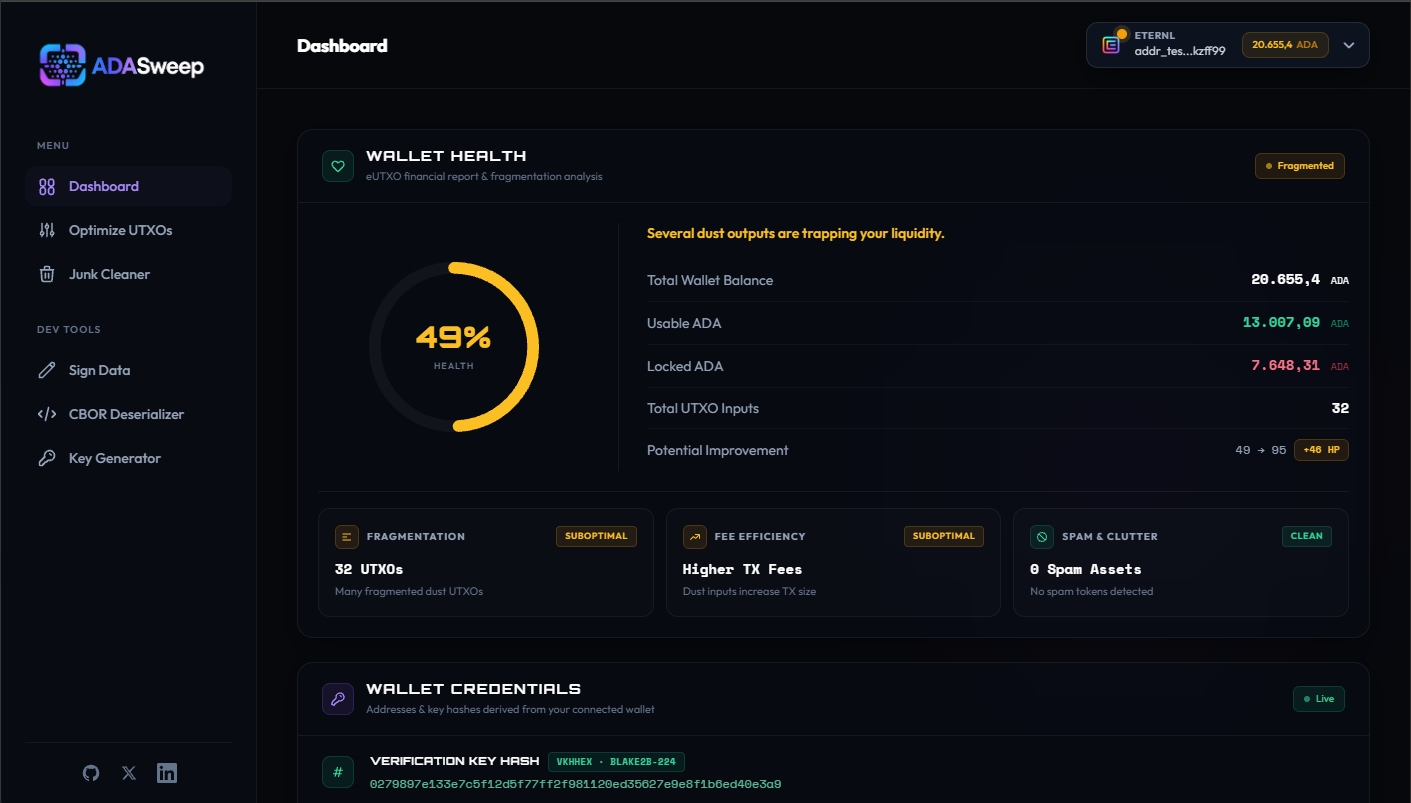The image size is (1411, 803).
Task: Click the ADASweep logo icon
Action: click(x=62, y=66)
